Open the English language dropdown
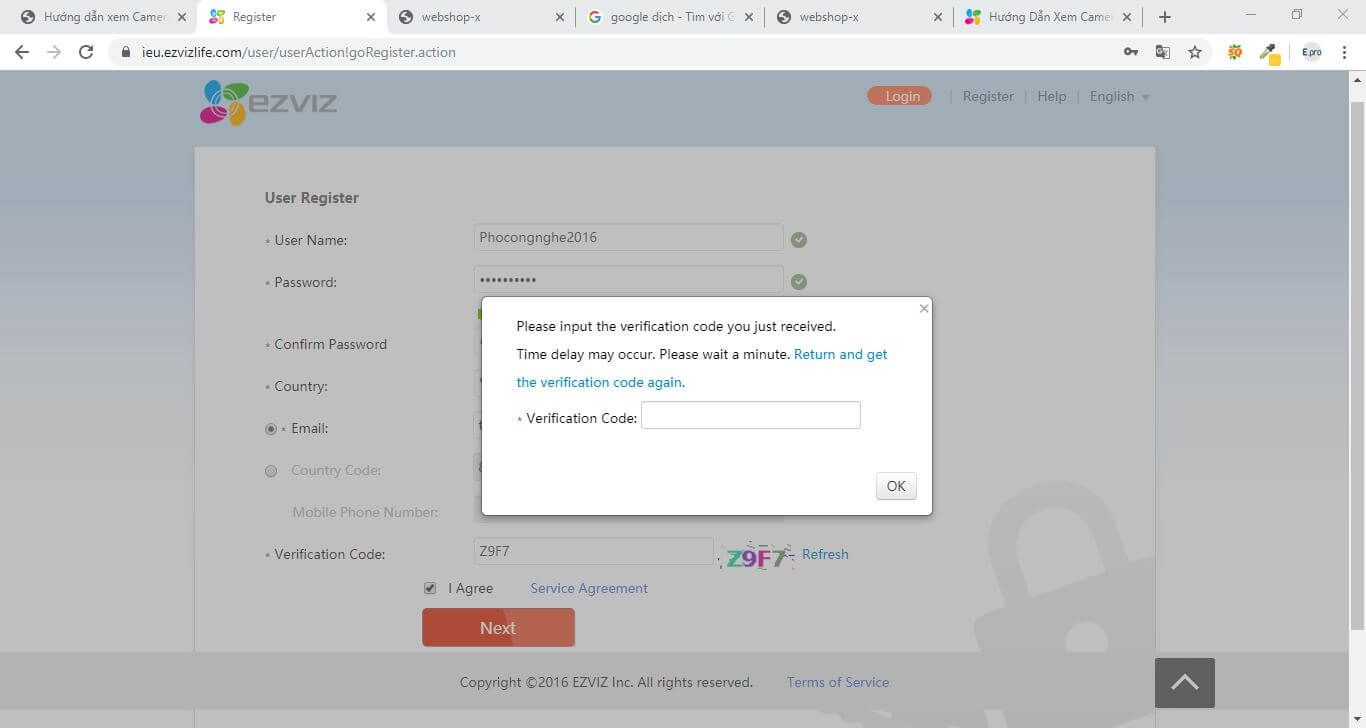Image resolution: width=1366 pixels, height=728 pixels. pyautogui.click(x=1119, y=97)
